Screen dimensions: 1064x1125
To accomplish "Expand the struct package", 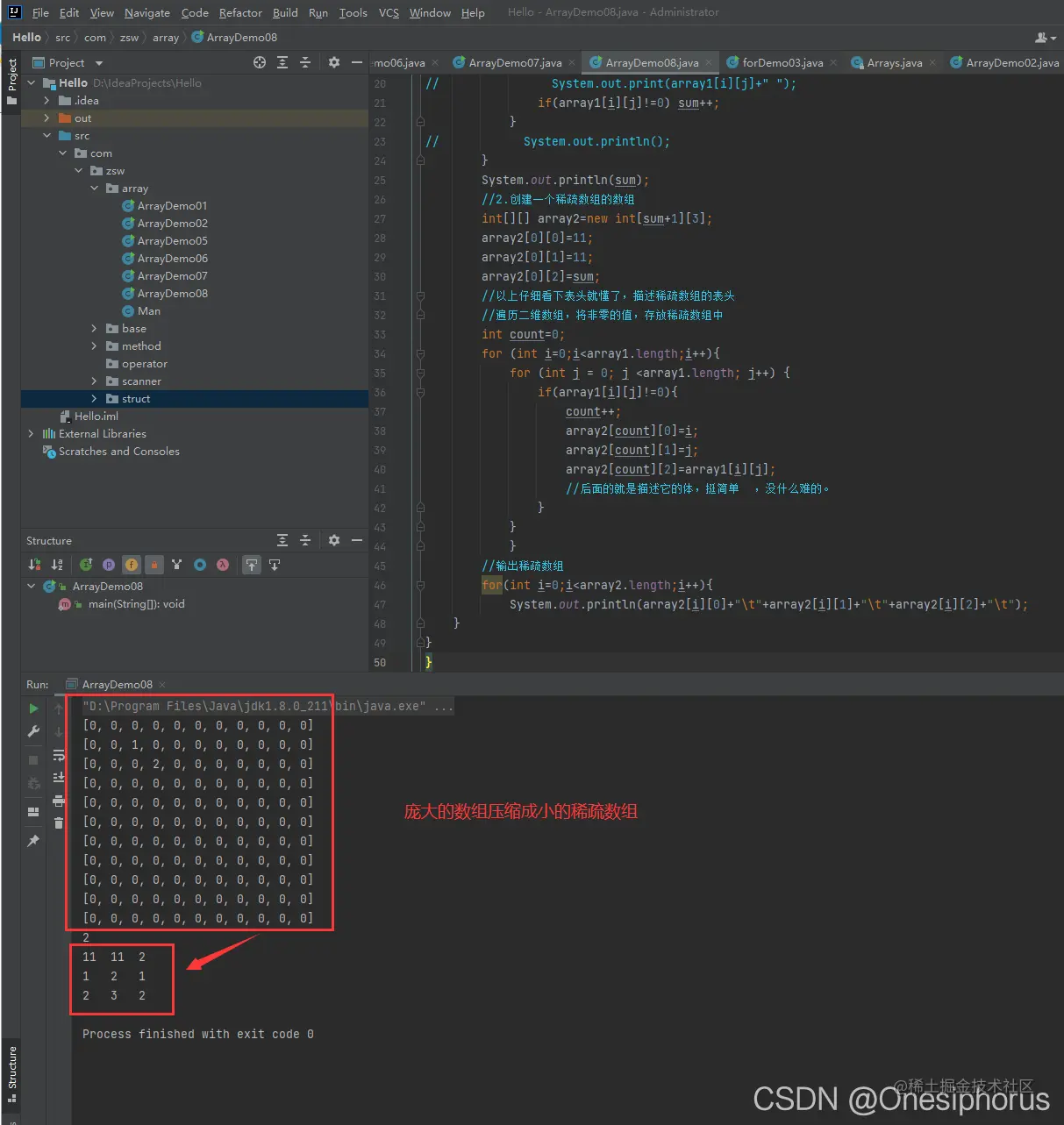I will click(x=95, y=399).
